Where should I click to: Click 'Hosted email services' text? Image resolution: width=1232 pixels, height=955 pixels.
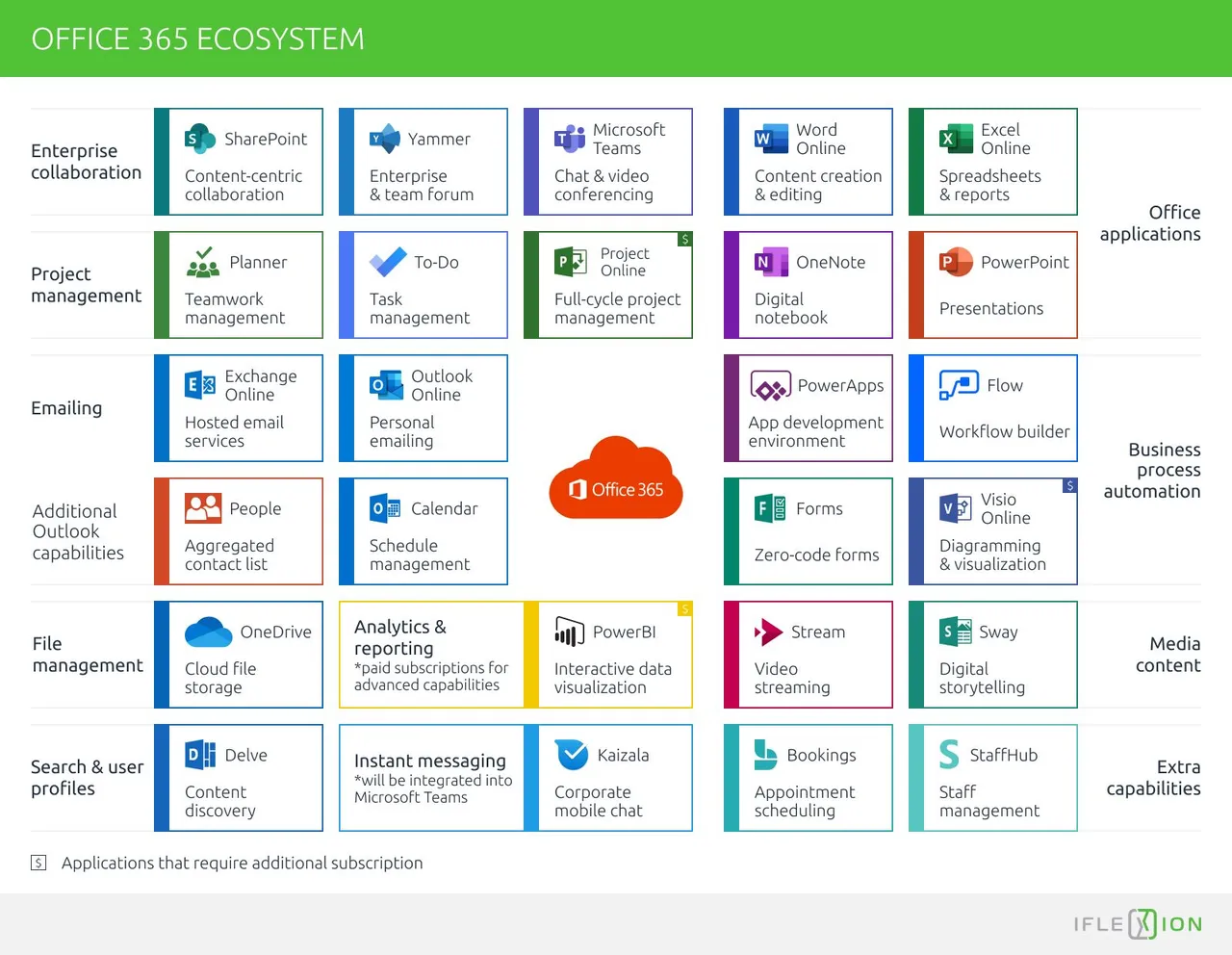coord(234,431)
